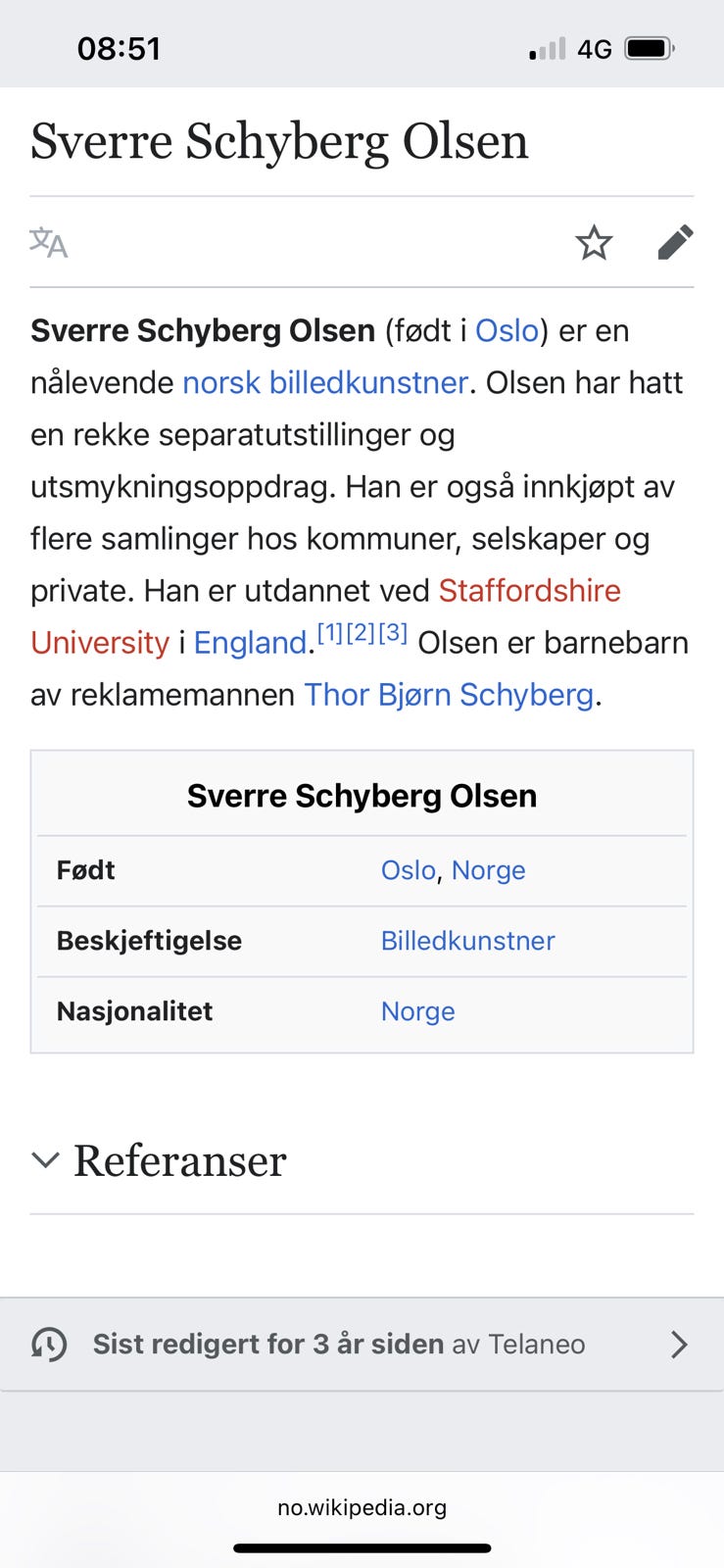
Task: Open the Billedkunstner infobox link
Action: click(x=468, y=941)
